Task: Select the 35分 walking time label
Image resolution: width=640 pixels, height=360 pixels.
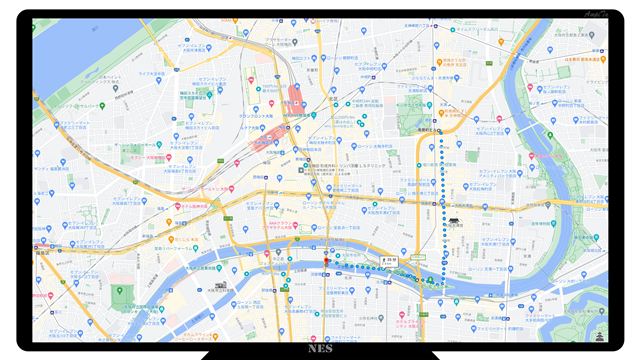Action: point(388,261)
